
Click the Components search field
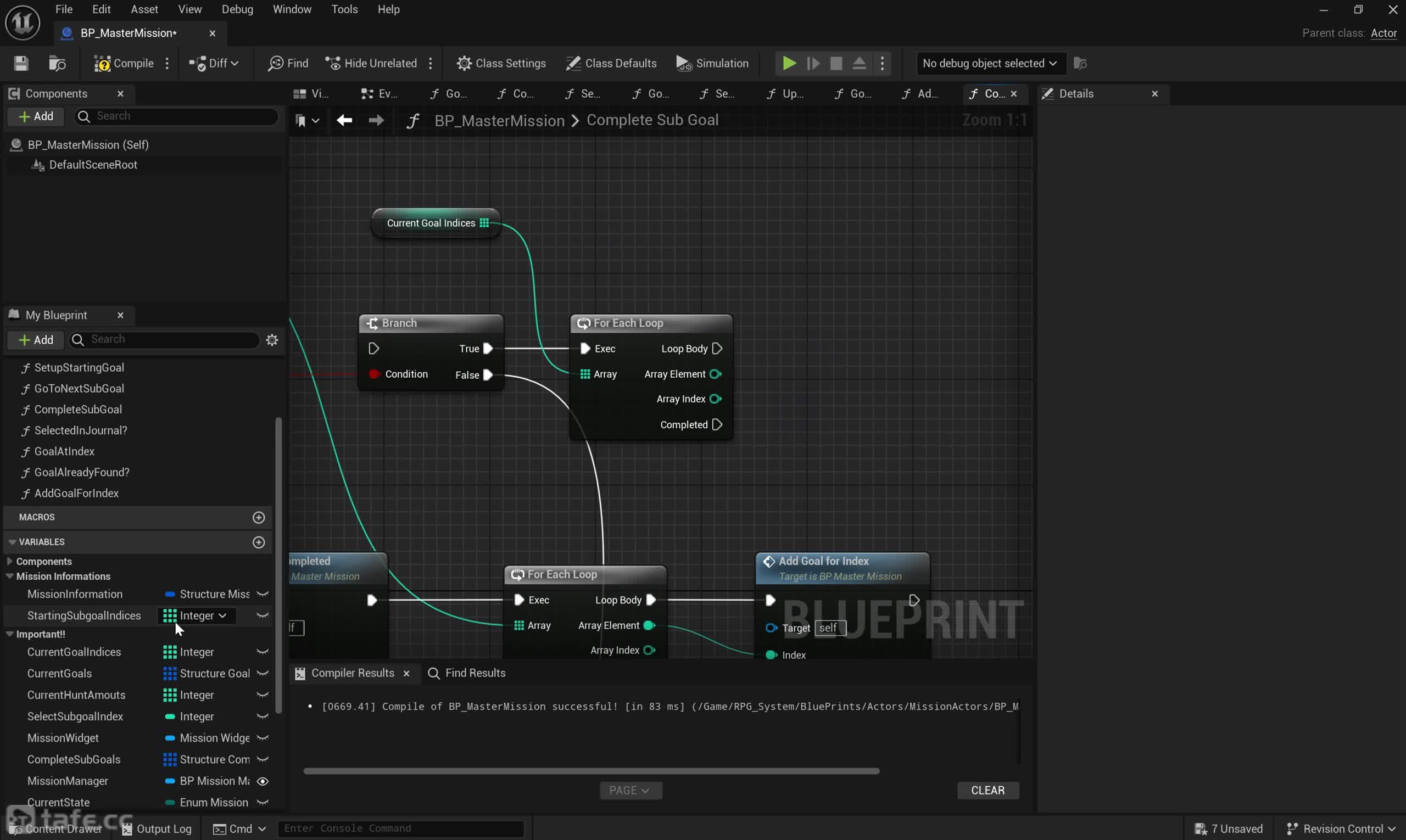tap(177, 116)
